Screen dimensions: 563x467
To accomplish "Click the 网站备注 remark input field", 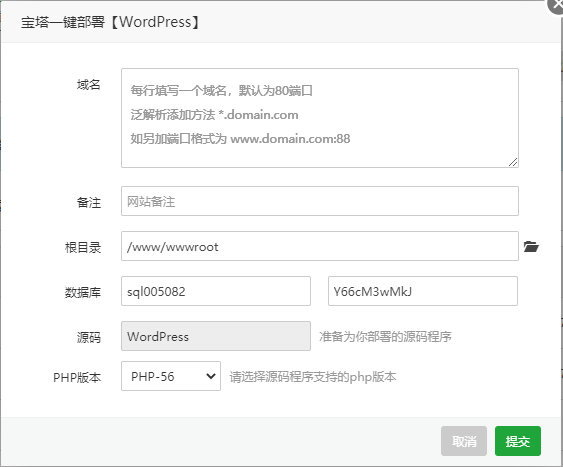I will click(320, 201).
